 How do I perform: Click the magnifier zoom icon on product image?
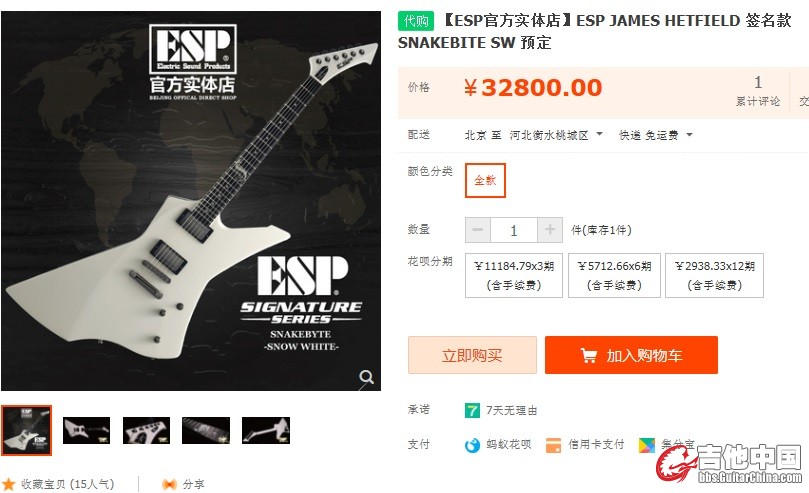[366, 377]
